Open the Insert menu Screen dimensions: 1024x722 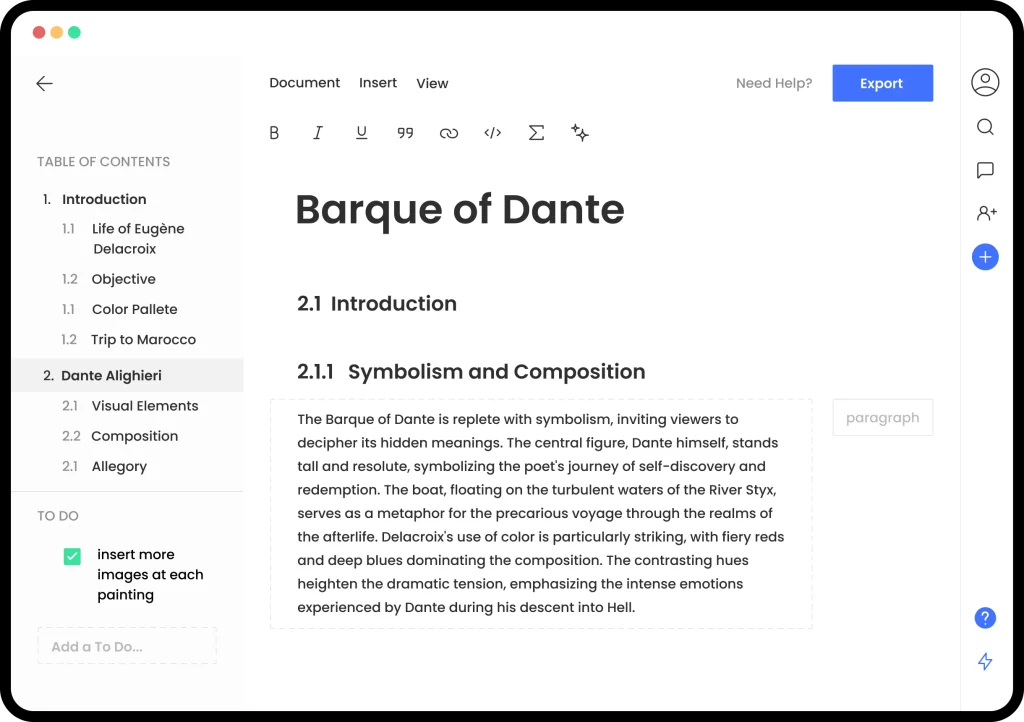(377, 83)
